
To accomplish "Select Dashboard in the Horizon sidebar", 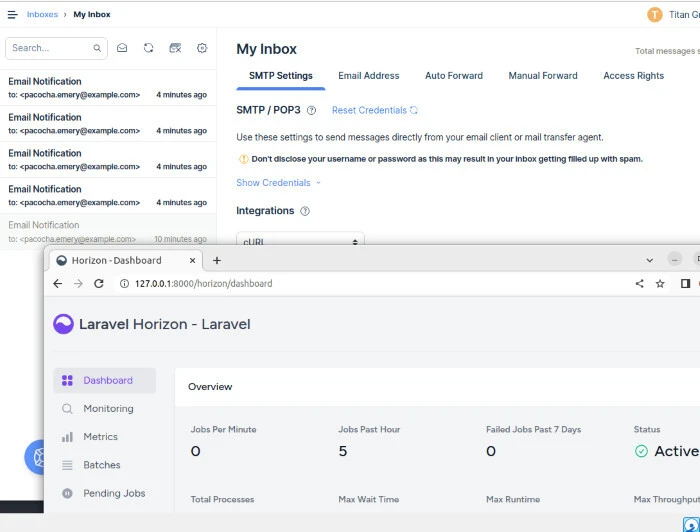I will click(x=104, y=380).
